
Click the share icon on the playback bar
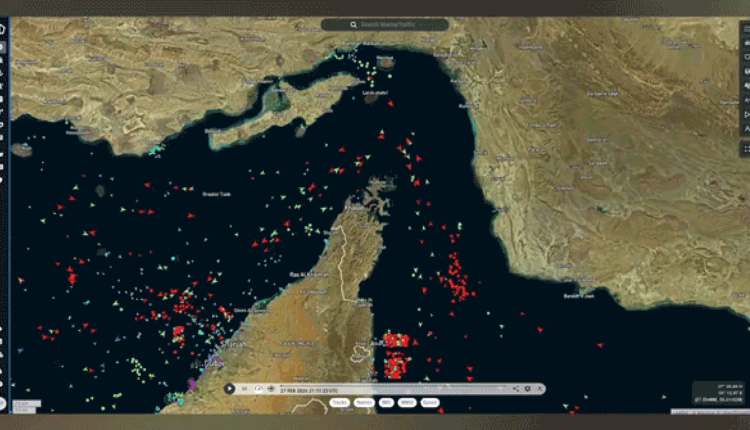click(x=517, y=388)
